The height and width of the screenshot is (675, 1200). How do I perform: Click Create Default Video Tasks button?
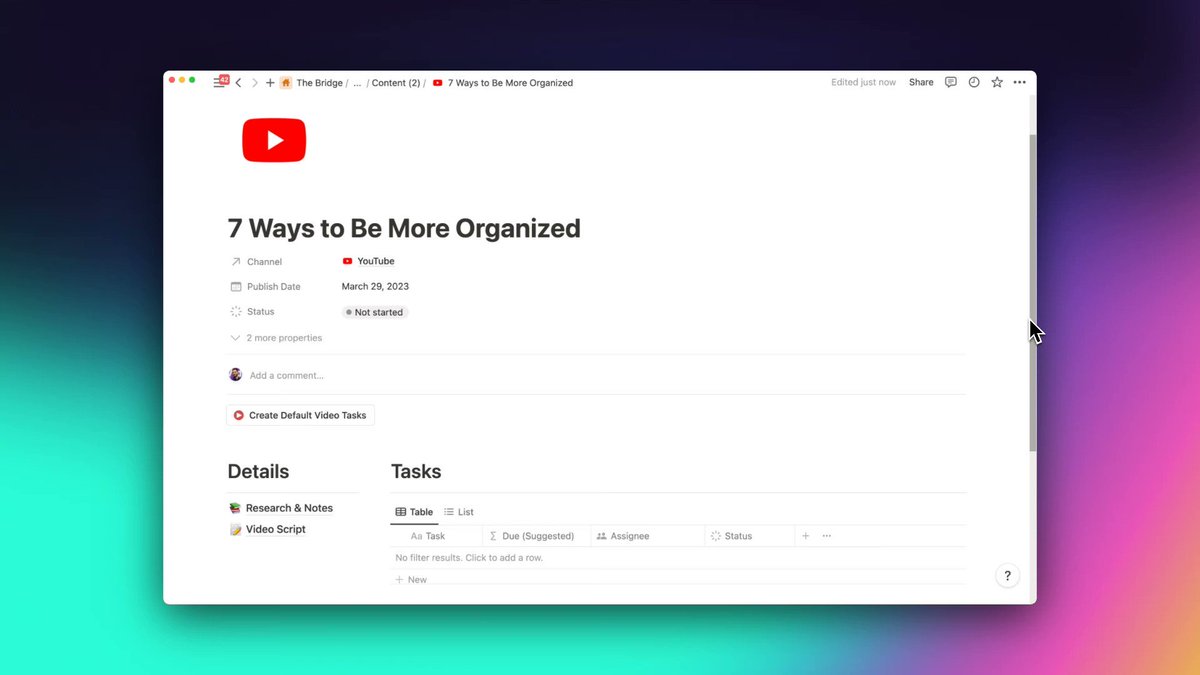click(x=301, y=415)
